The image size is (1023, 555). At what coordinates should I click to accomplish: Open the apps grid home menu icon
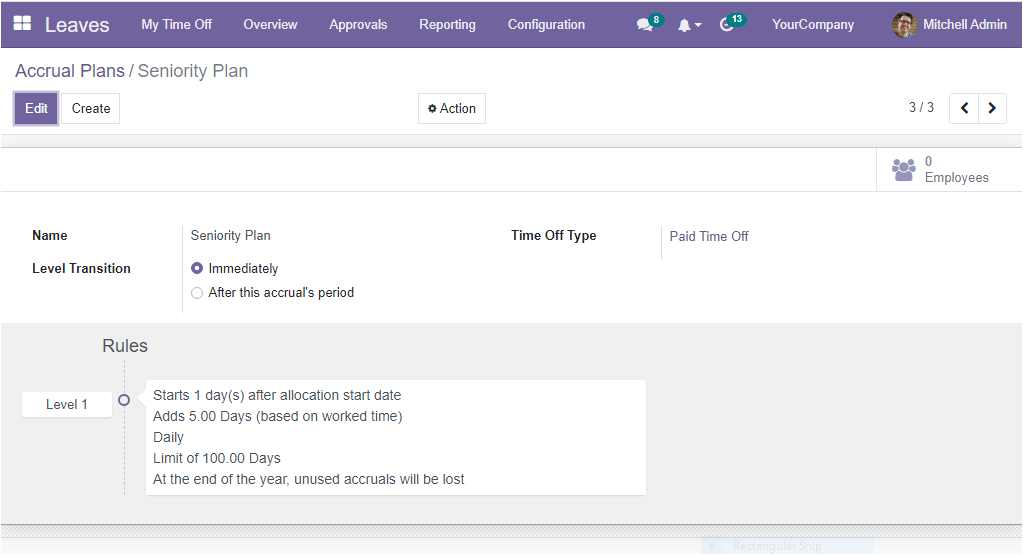tap(22, 24)
